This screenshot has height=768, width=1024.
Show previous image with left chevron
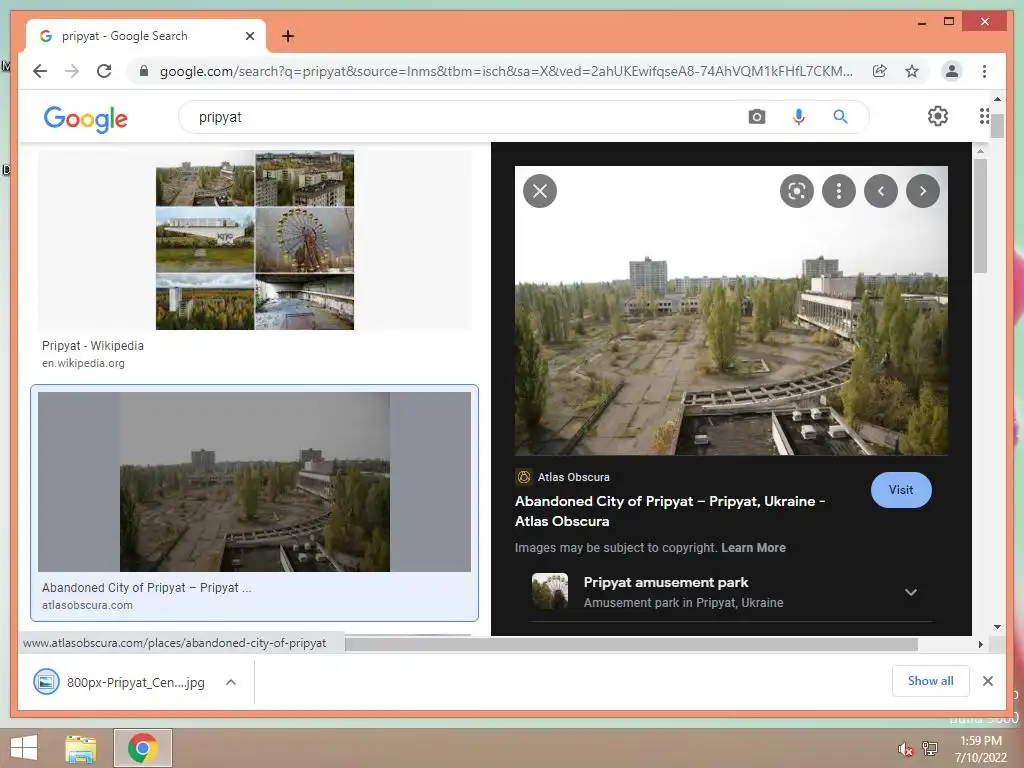[x=881, y=191]
